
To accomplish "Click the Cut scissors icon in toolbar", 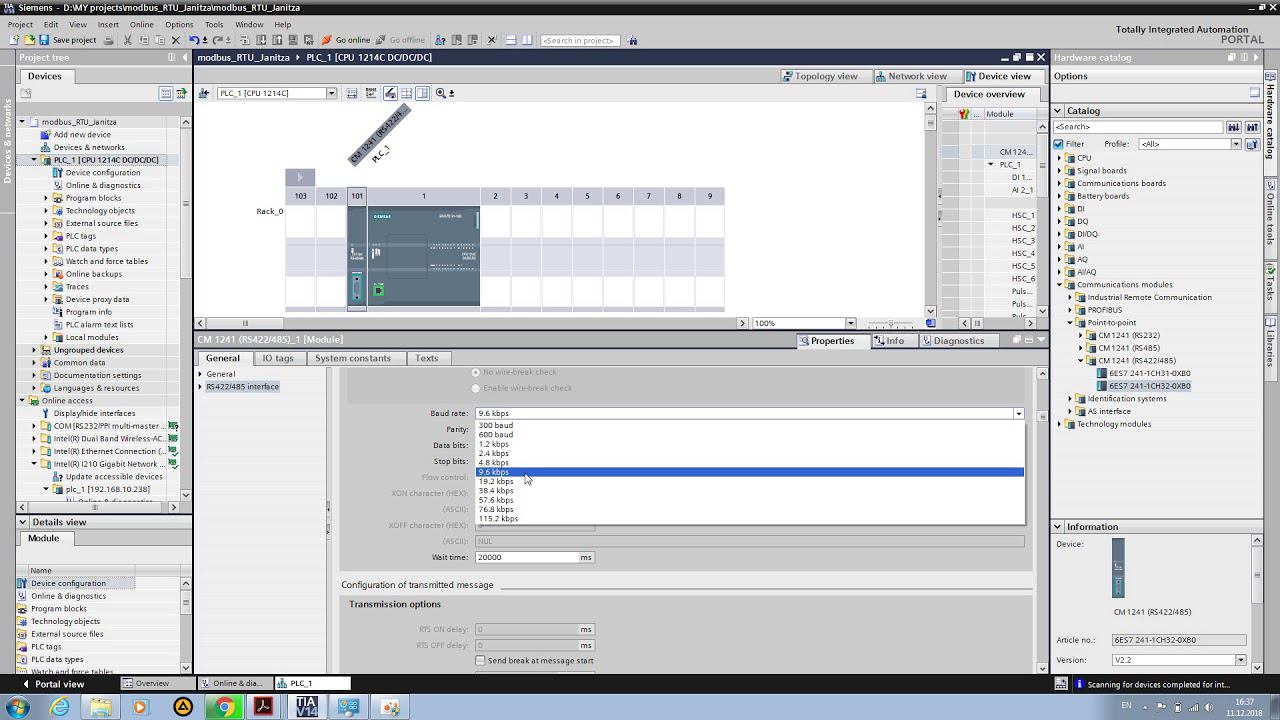I will tap(128, 40).
